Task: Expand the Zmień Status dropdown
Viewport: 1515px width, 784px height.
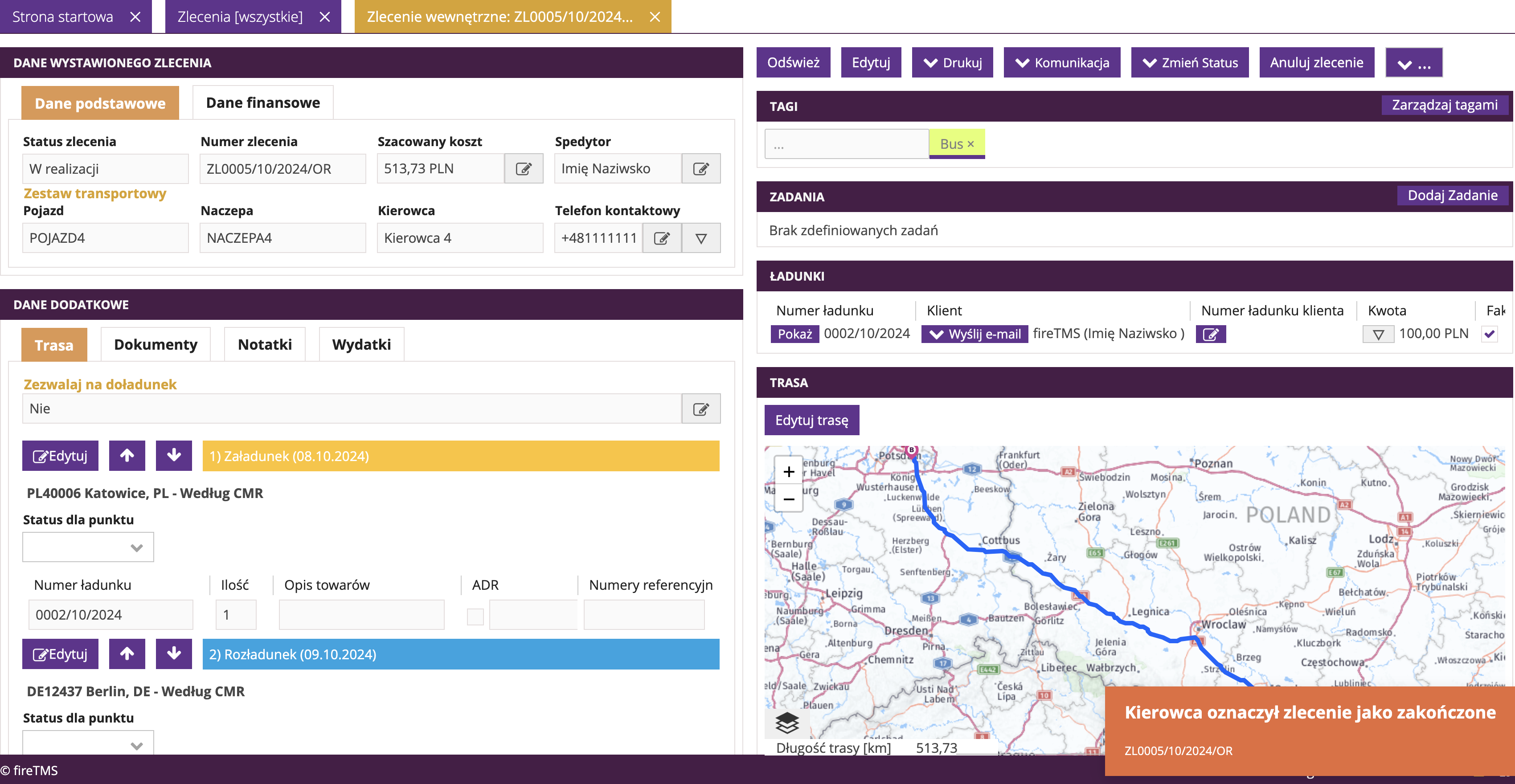Action: (1190, 62)
